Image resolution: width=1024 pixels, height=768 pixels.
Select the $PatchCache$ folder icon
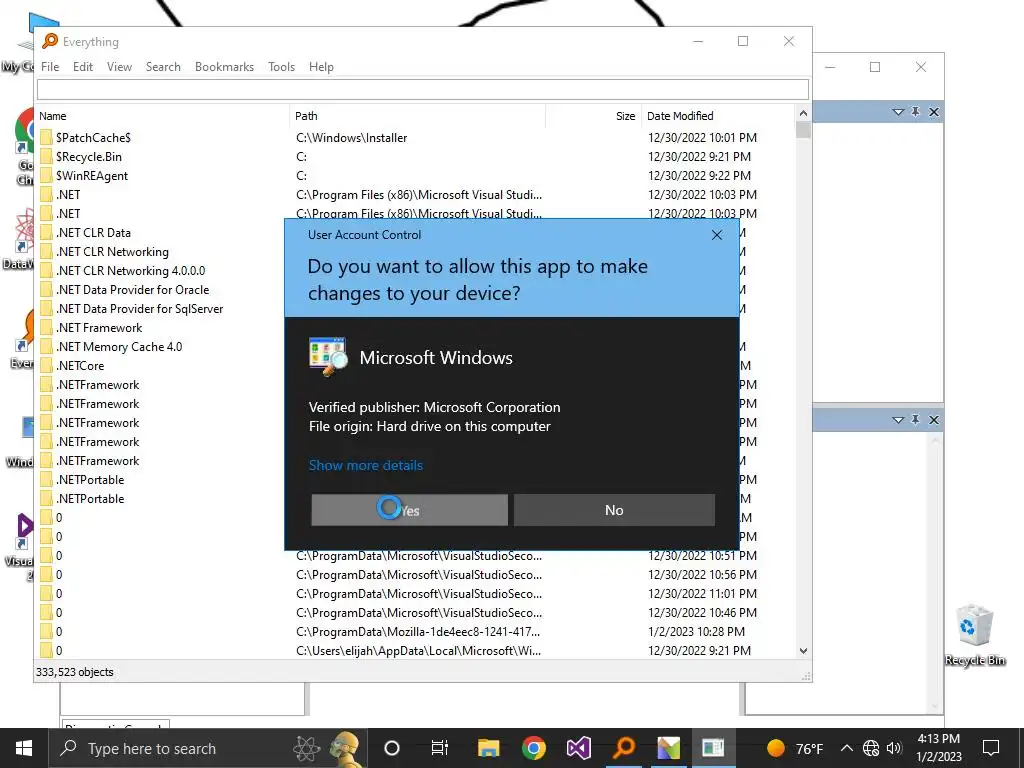pyautogui.click(x=46, y=138)
